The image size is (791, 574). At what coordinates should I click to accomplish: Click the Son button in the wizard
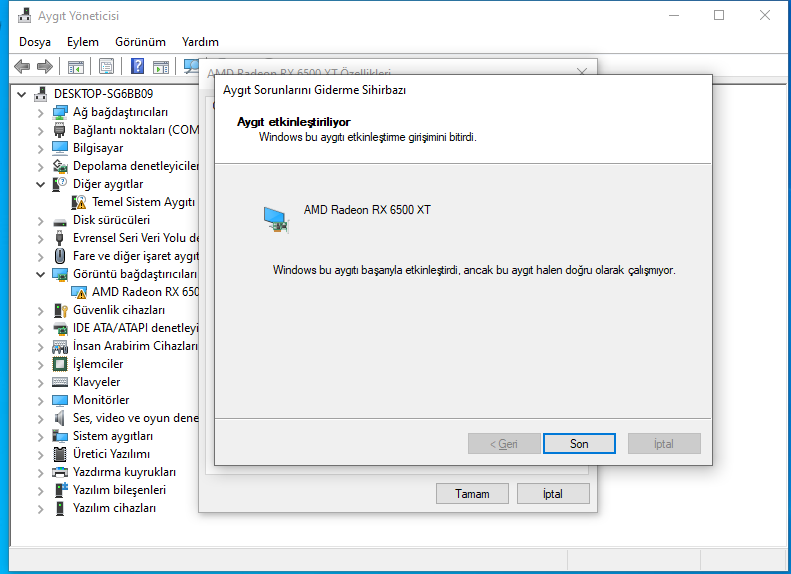click(x=579, y=443)
